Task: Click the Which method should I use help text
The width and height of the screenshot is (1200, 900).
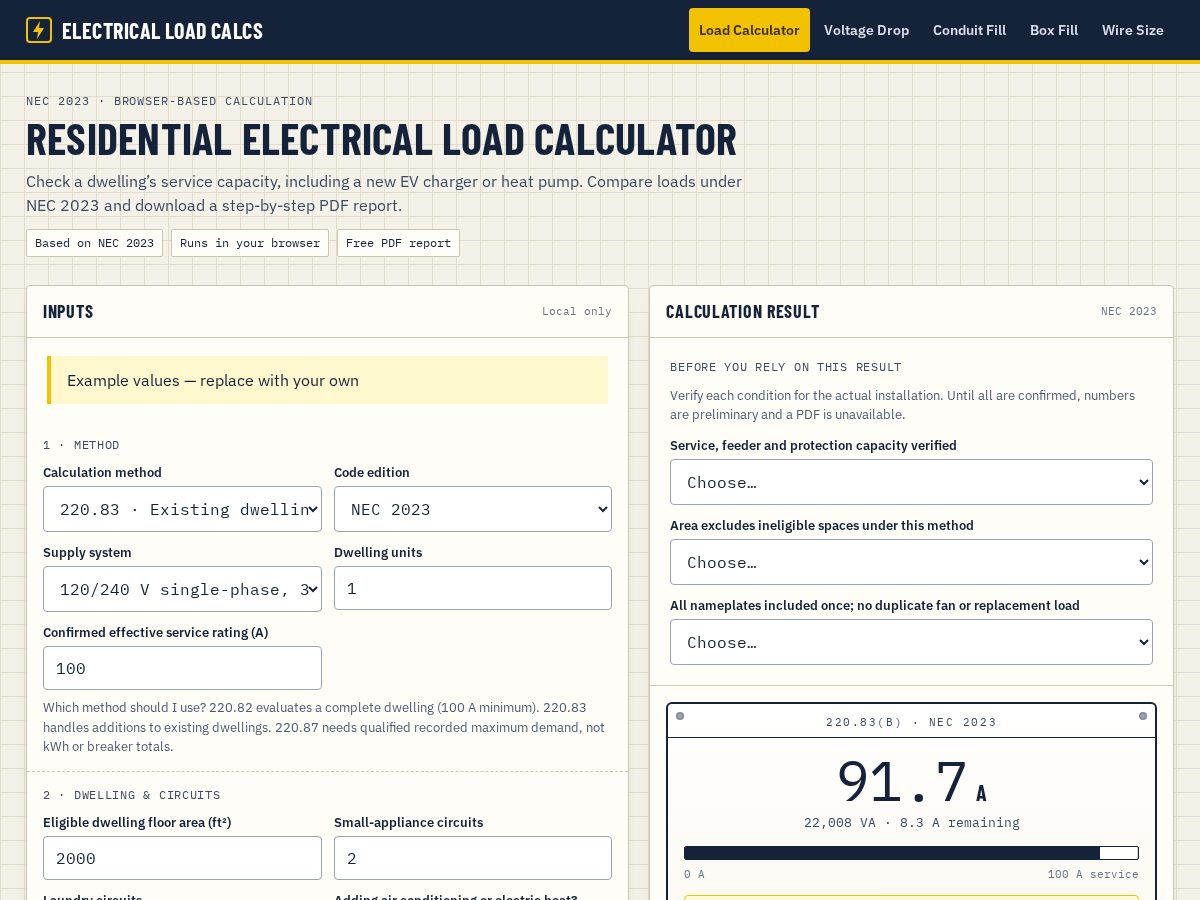Action: pos(327,727)
